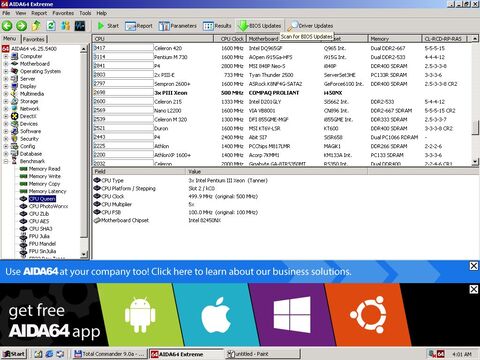Select the Celeron 420 result row

282,48
